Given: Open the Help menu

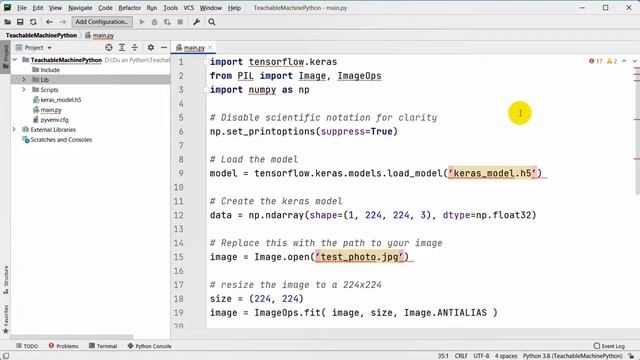Looking at the screenshot, I should 234,8.
